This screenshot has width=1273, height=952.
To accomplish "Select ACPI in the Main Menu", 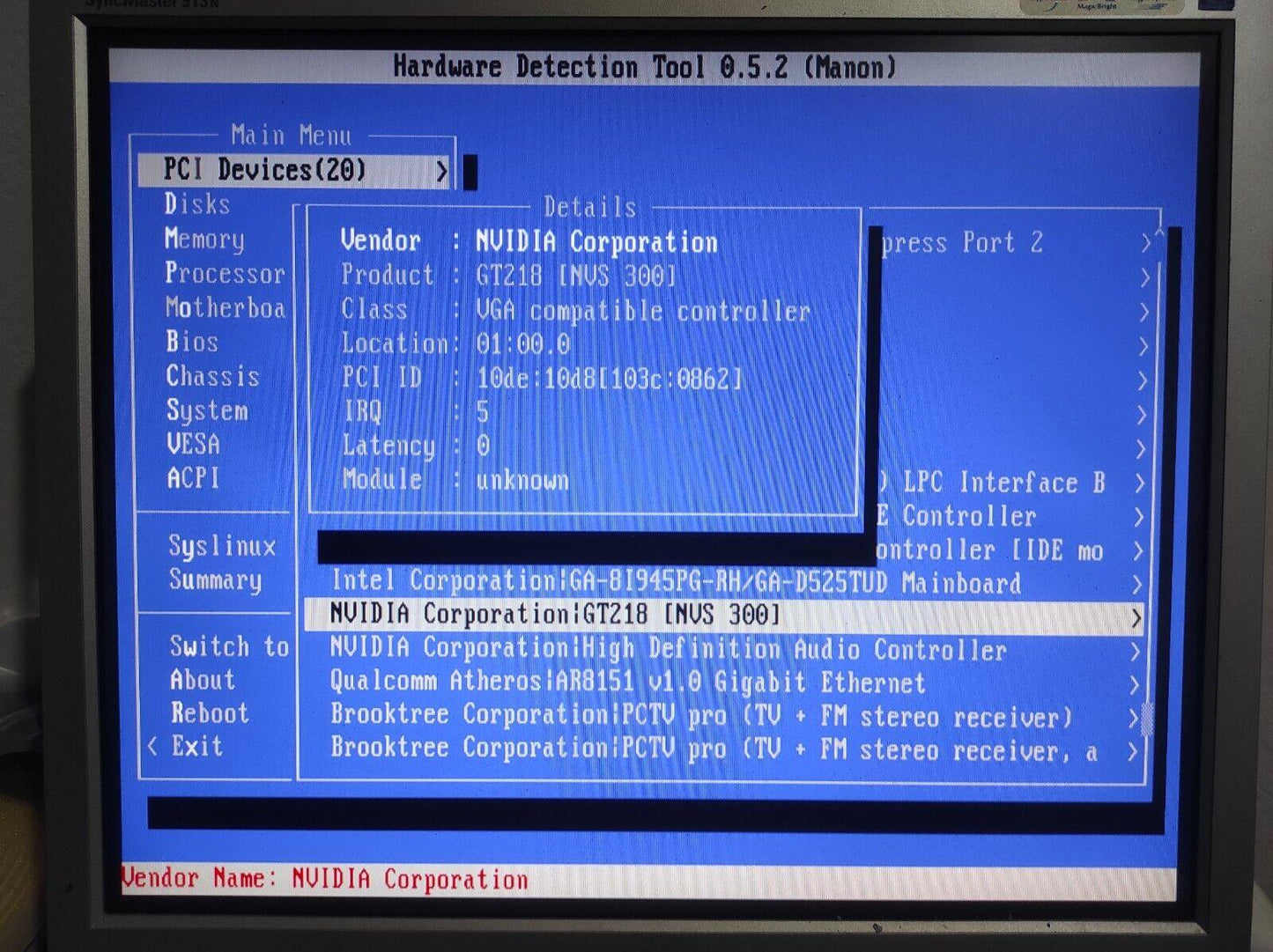I will [193, 478].
